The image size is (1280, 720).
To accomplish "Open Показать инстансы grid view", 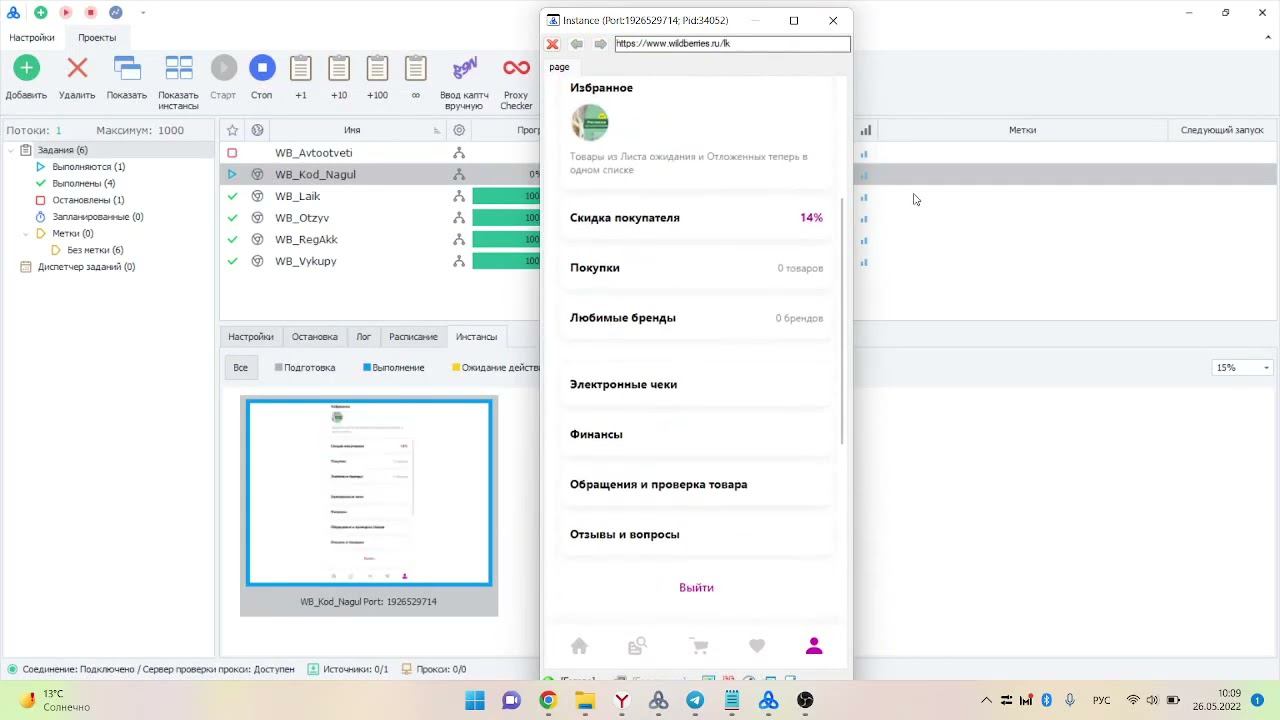I will 179,68.
